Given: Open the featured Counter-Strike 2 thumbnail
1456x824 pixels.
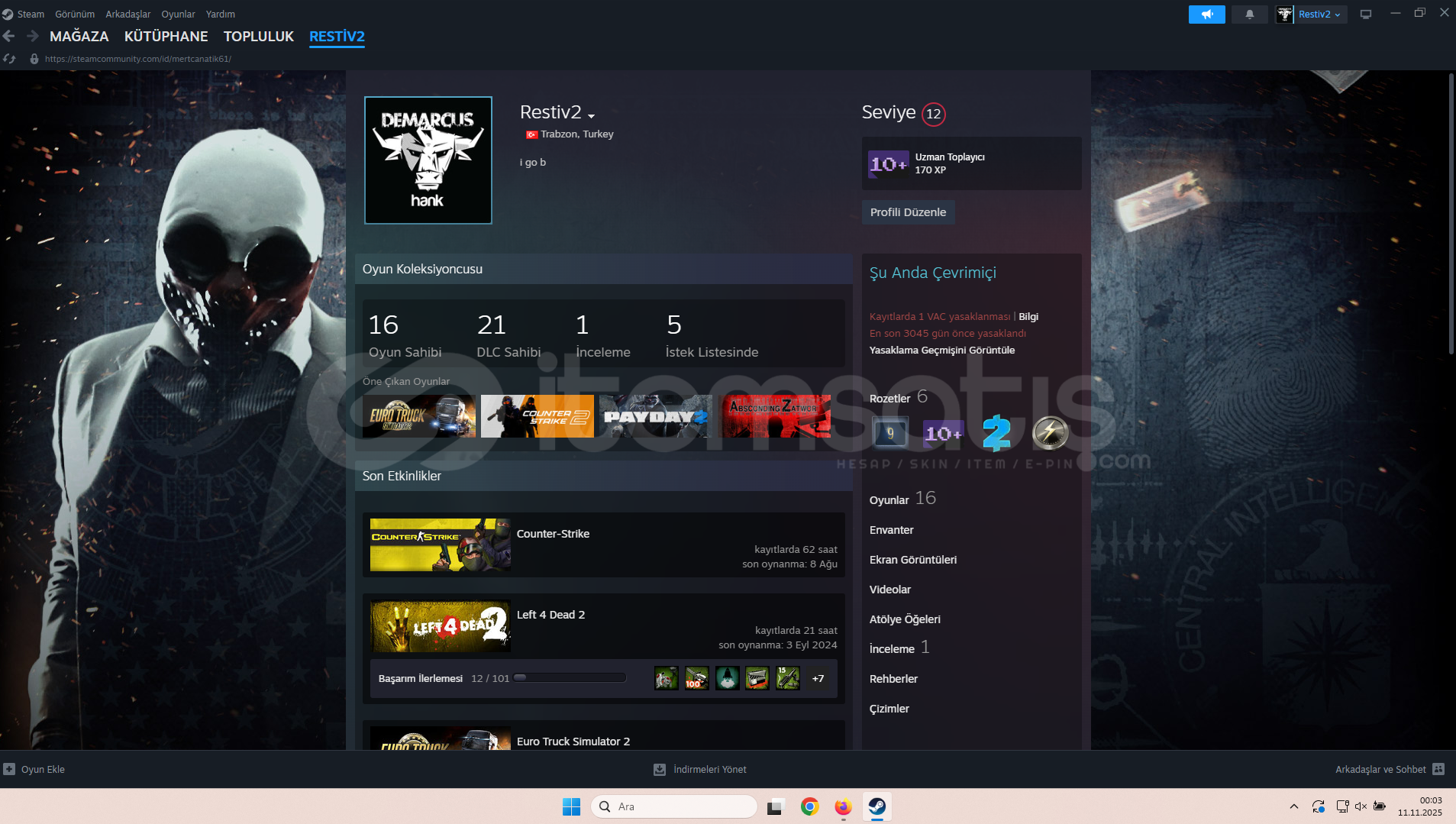Looking at the screenshot, I should [x=538, y=416].
